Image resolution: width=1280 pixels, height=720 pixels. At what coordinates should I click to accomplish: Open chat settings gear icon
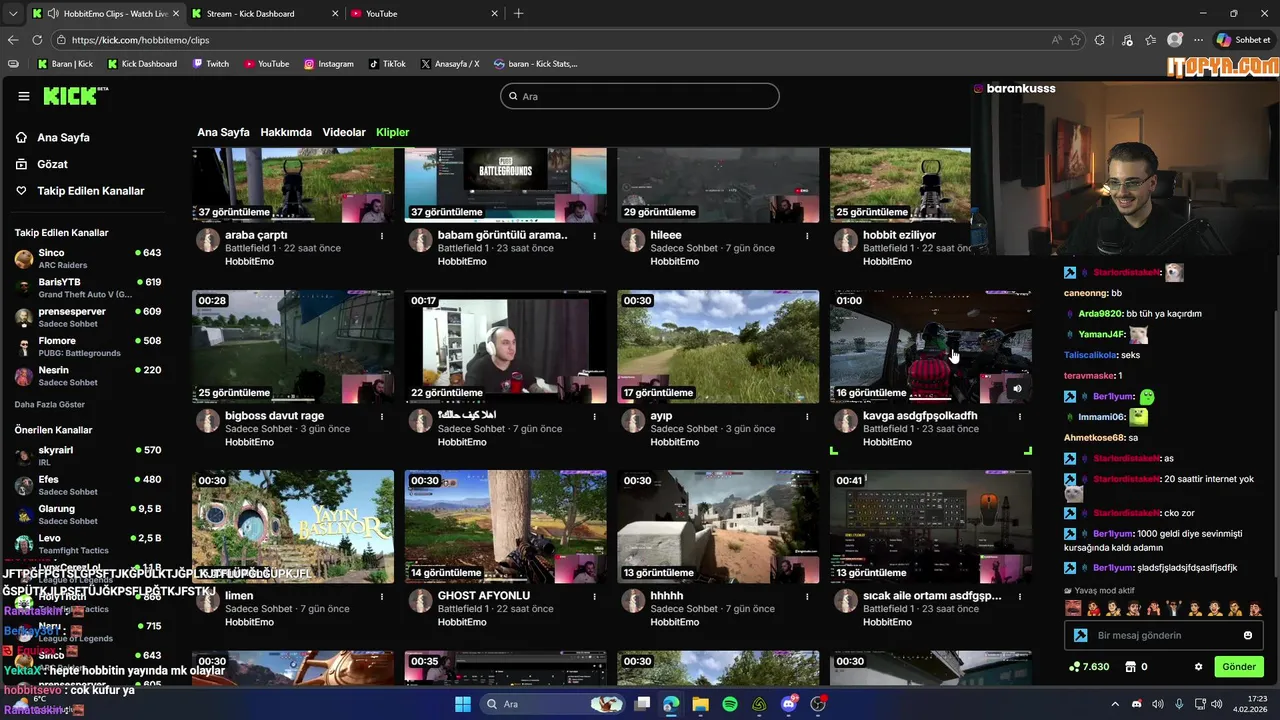pos(1198,667)
